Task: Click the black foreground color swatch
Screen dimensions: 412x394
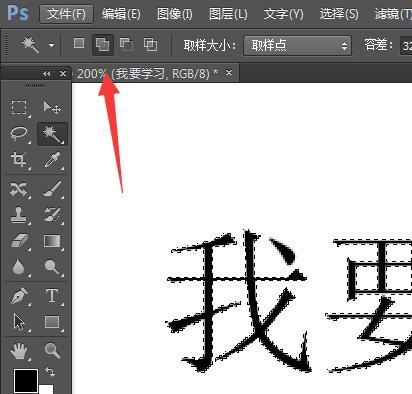Action: [25, 381]
